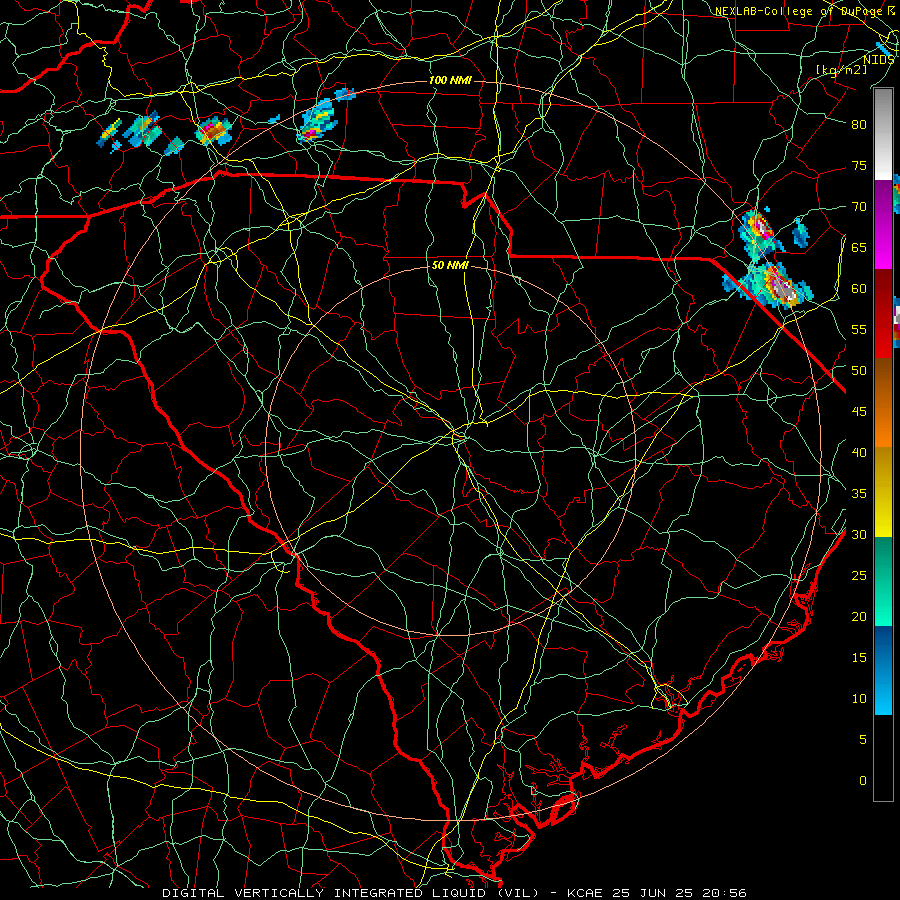Click the 0 value on the color scale
The width and height of the screenshot is (900, 900).
[x=863, y=781]
